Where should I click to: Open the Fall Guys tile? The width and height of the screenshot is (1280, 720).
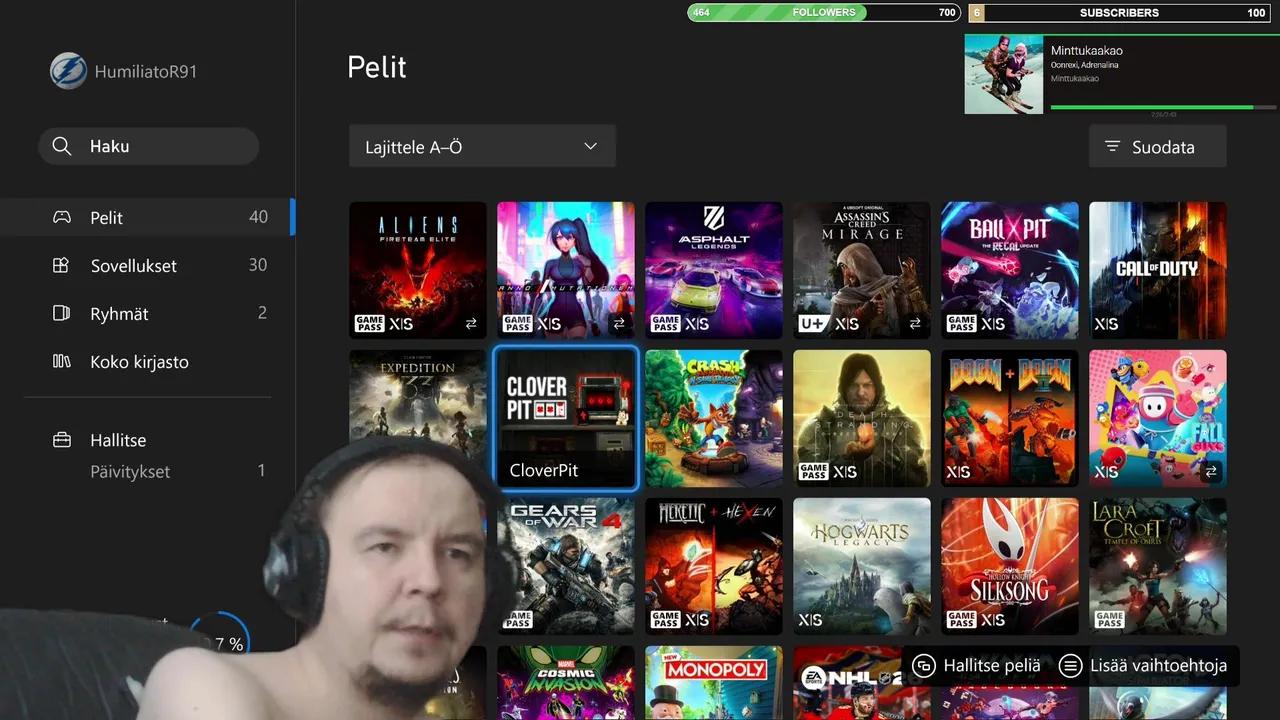pyautogui.click(x=1158, y=418)
